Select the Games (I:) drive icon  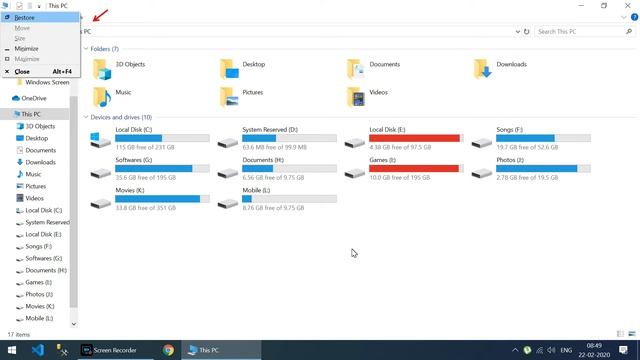[355, 173]
